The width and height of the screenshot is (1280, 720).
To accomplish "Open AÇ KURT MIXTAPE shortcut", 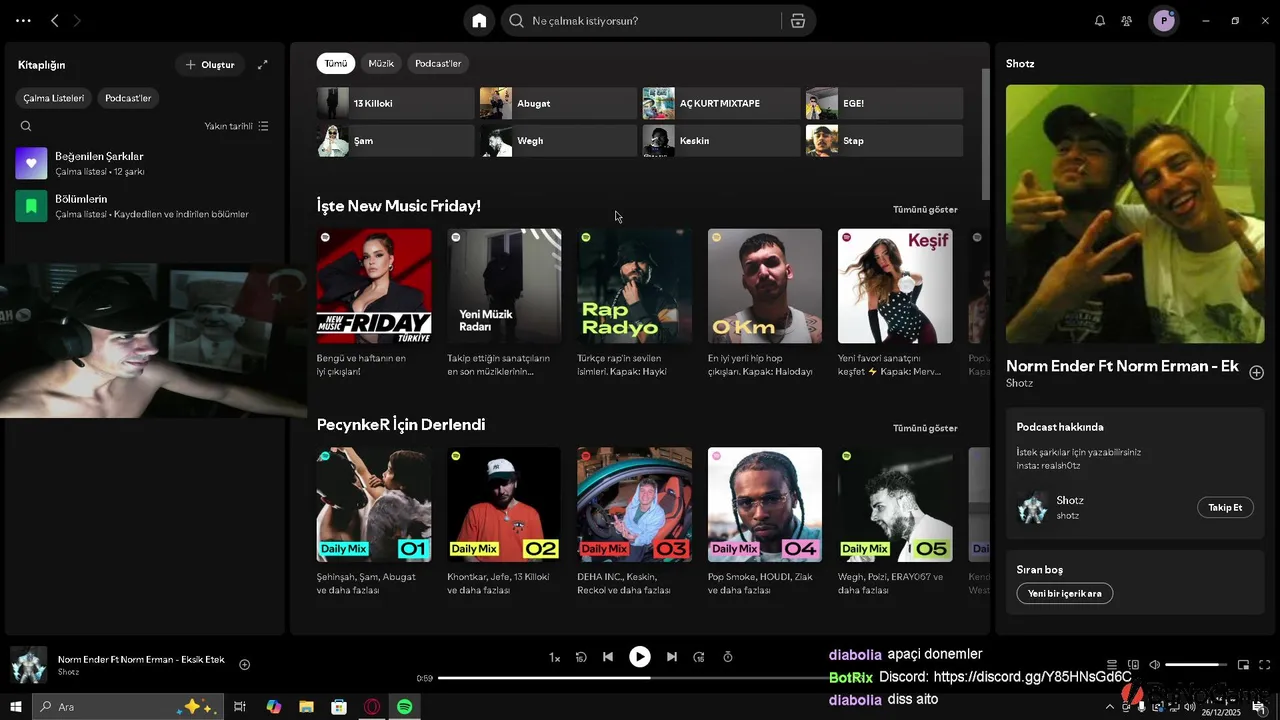I will click(x=721, y=103).
